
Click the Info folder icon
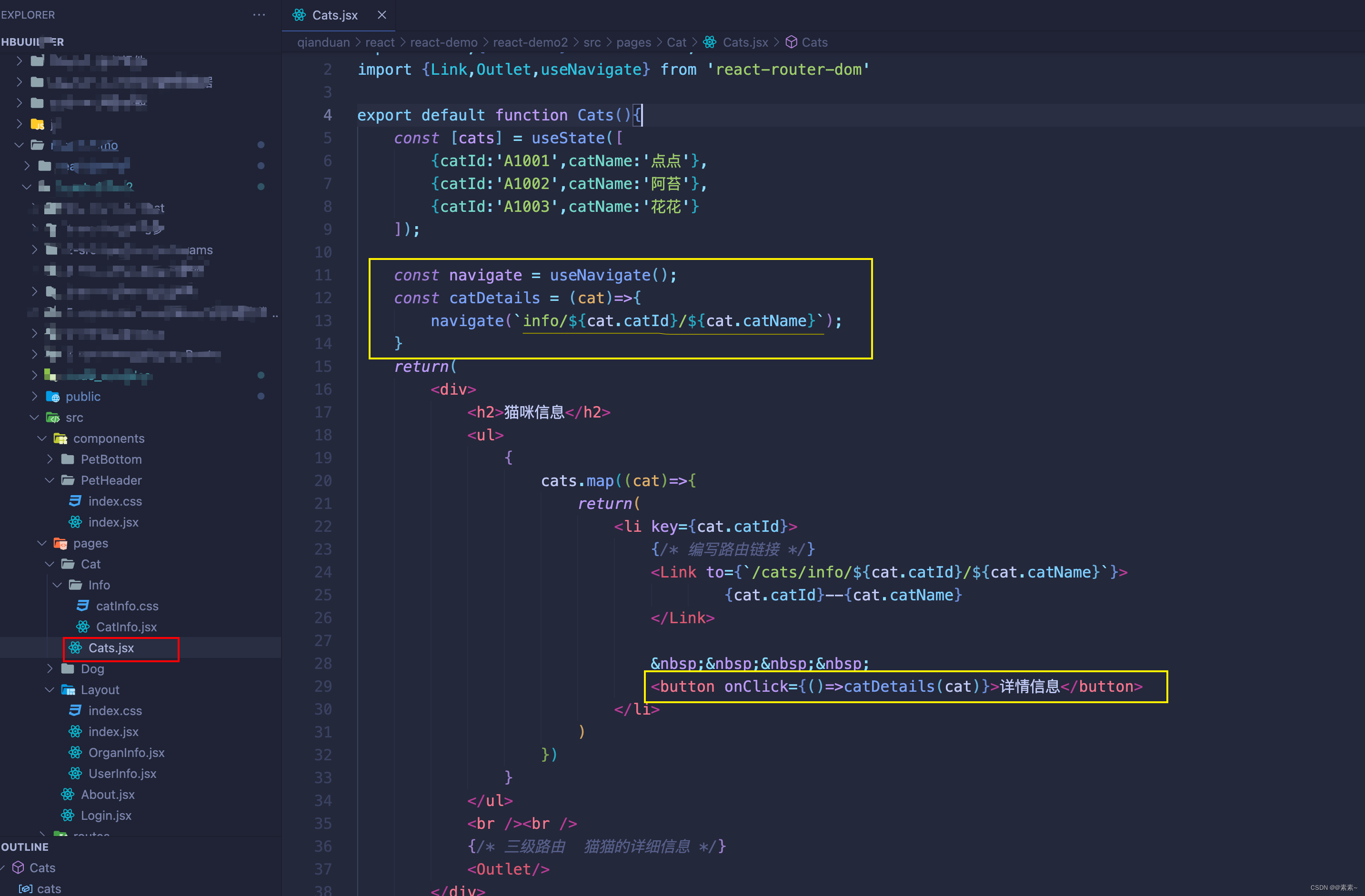[75, 585]
